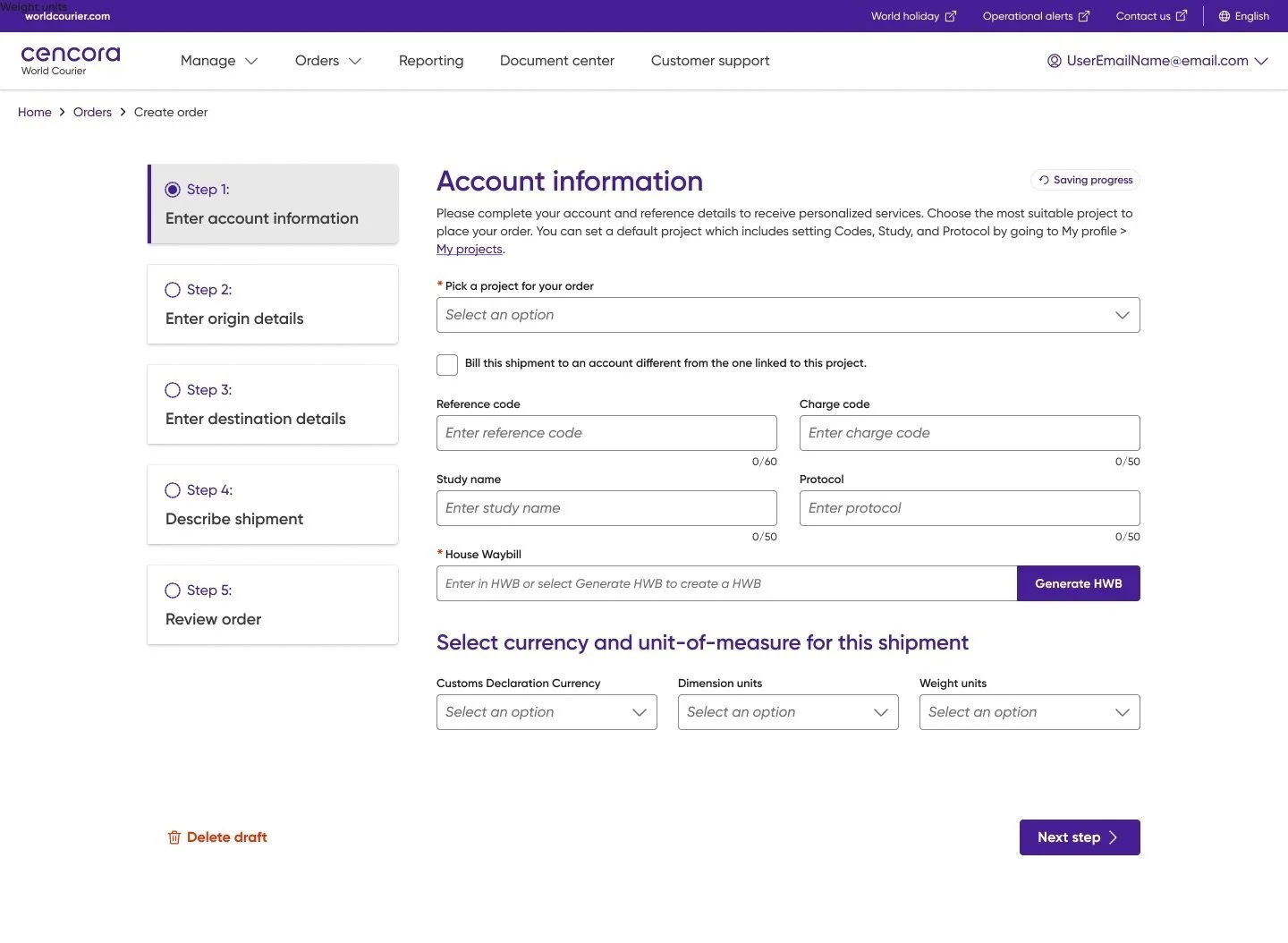Image resolution: width=1288 pixels, height=943 pixels.
Task: Follow the My projects link
Action: point(470,250)
